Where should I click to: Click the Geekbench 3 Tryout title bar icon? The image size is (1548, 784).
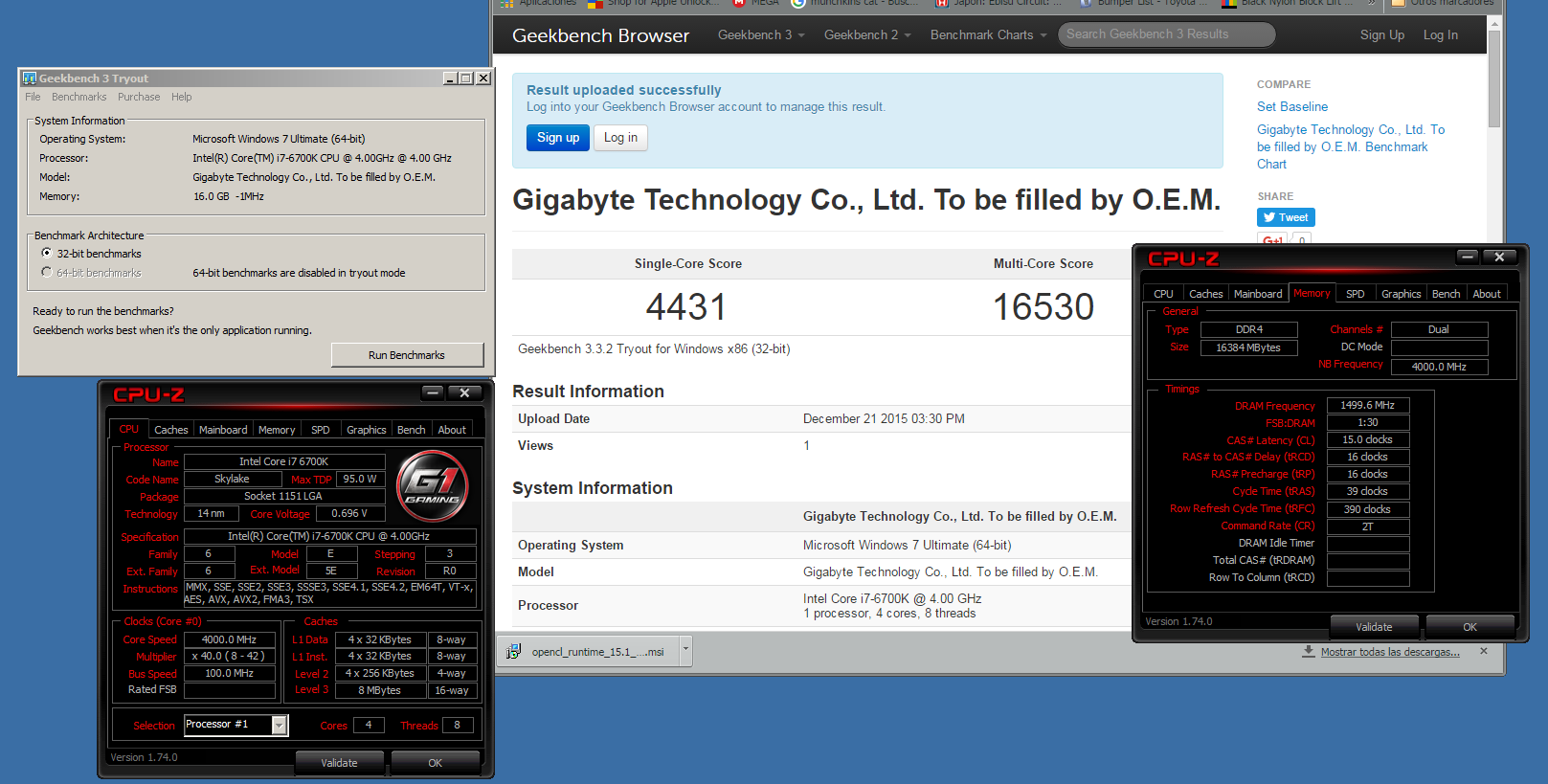(30, 78)
